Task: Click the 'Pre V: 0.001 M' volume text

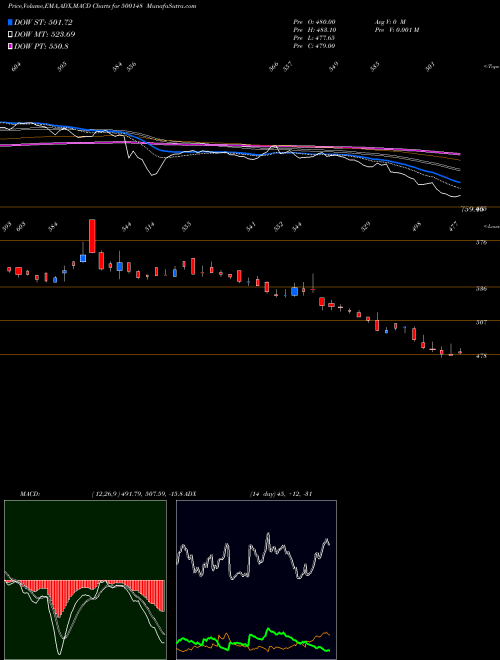Action: click(x=396, y=30)
